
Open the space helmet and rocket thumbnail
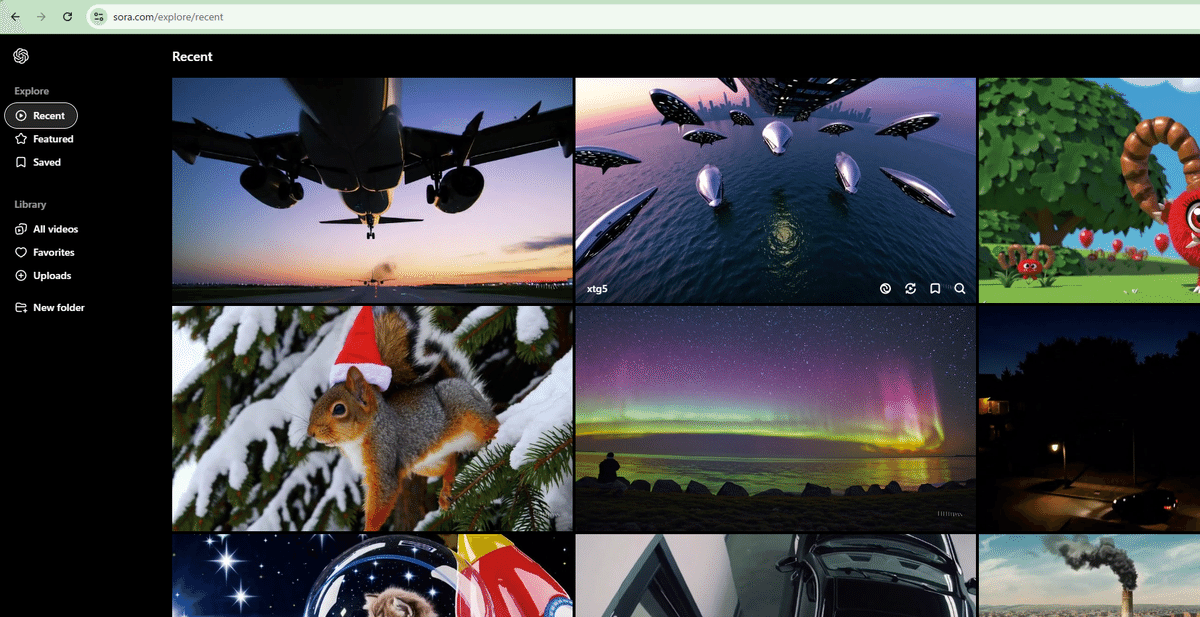[372, 575]
